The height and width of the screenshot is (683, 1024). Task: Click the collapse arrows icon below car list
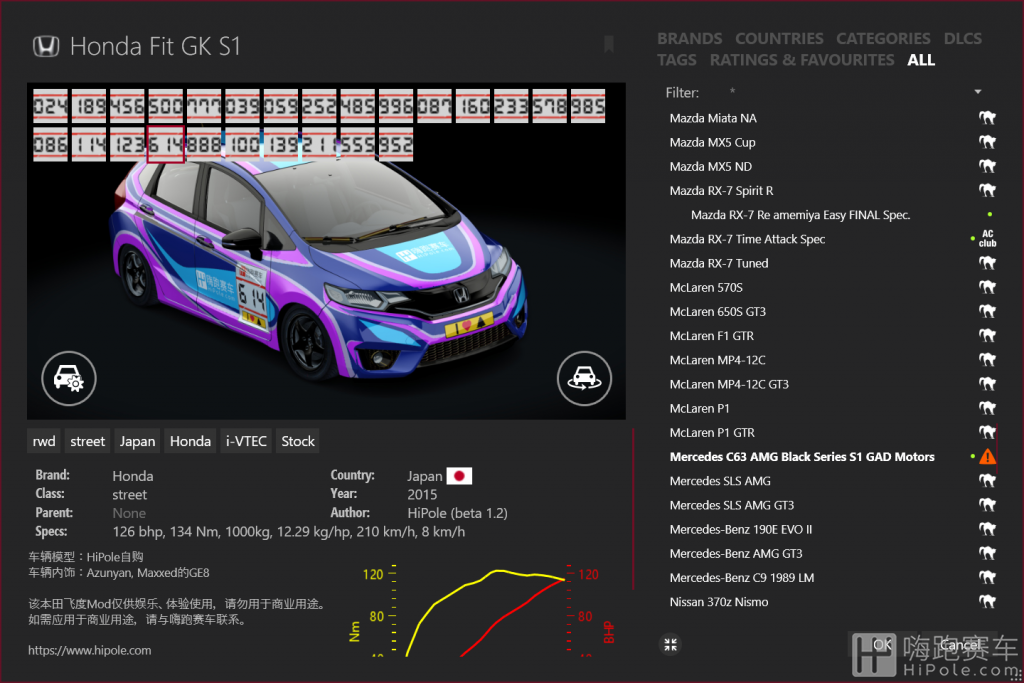(671, 644)
